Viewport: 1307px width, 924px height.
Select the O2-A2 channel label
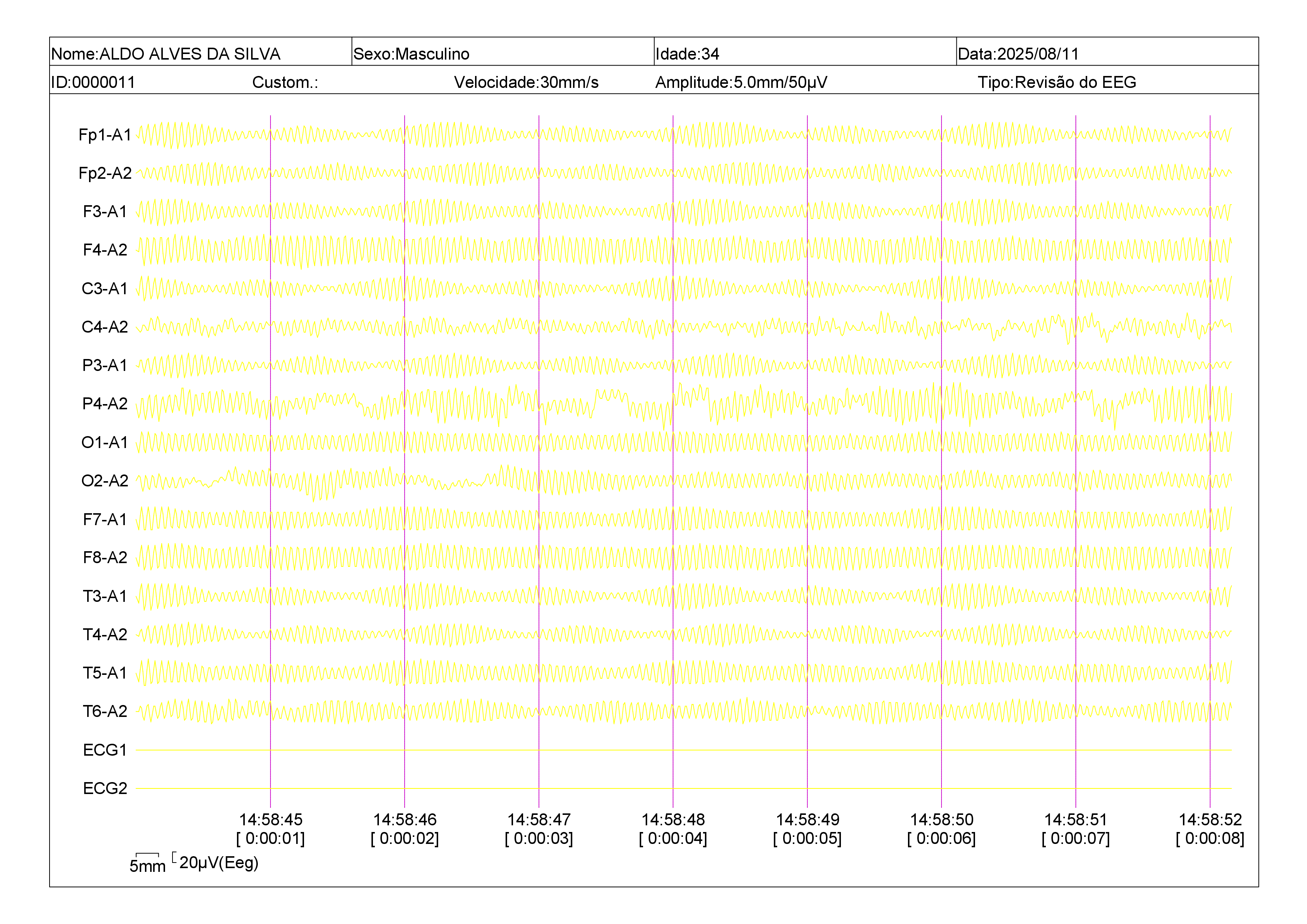105,481
